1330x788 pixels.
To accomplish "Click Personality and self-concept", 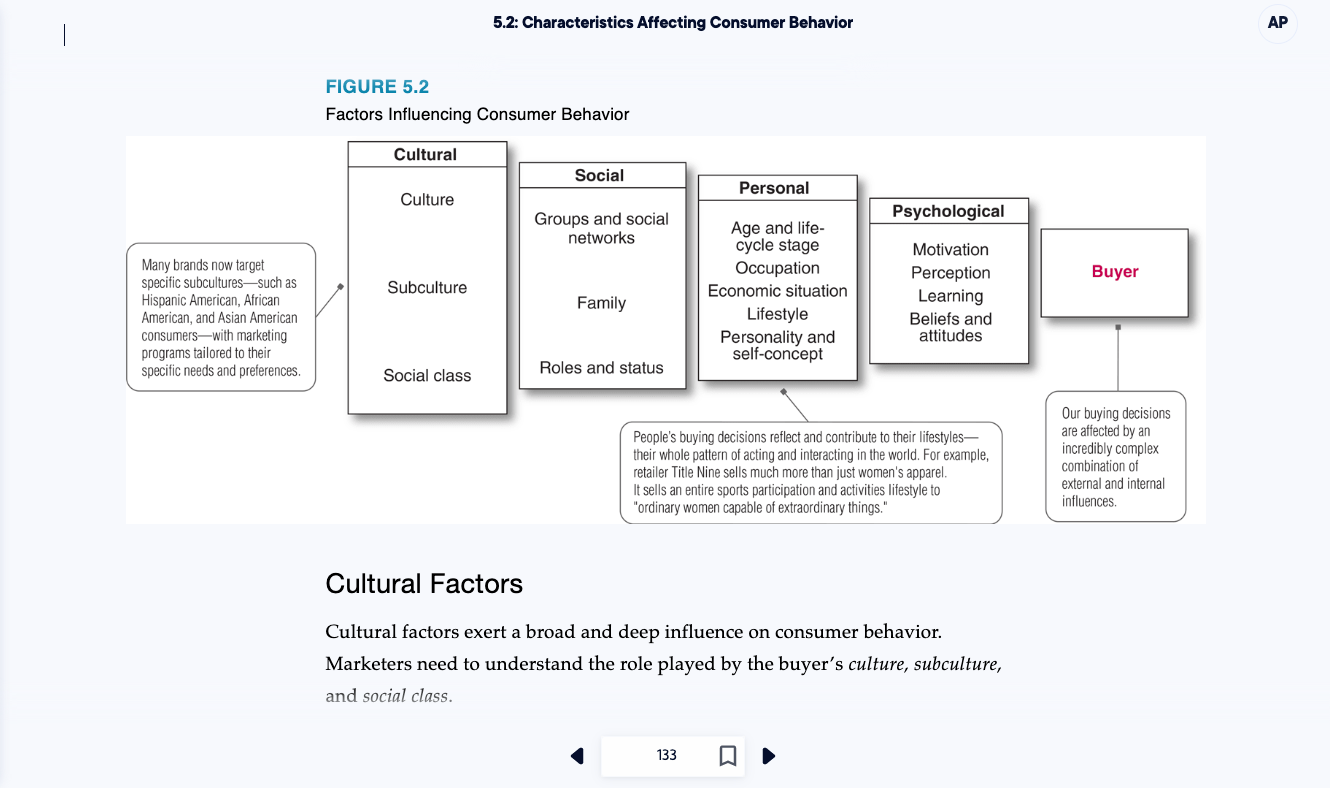I will (777, 345).
